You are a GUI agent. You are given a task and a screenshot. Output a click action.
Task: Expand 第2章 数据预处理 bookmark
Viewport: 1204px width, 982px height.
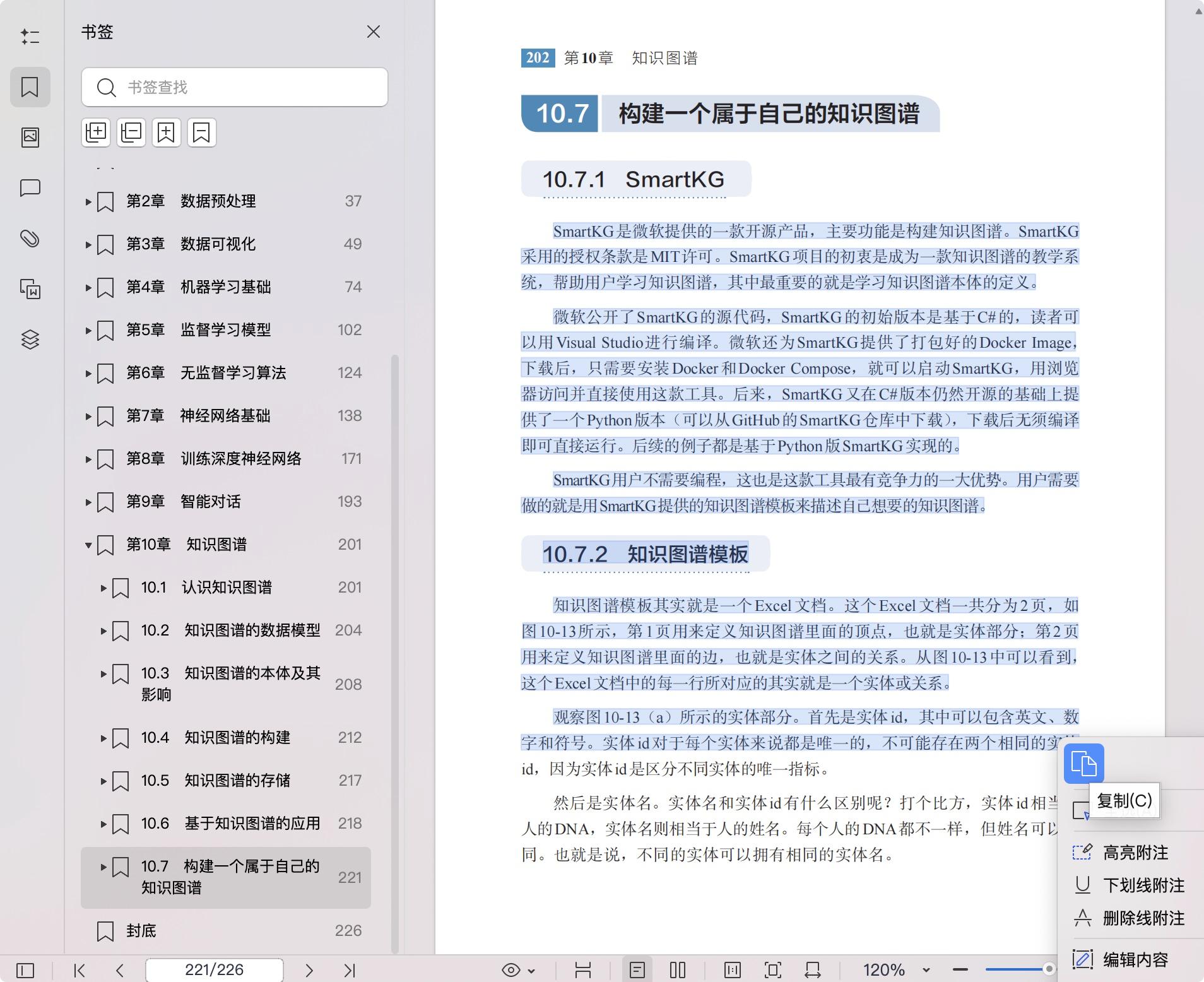click(88, 202)
